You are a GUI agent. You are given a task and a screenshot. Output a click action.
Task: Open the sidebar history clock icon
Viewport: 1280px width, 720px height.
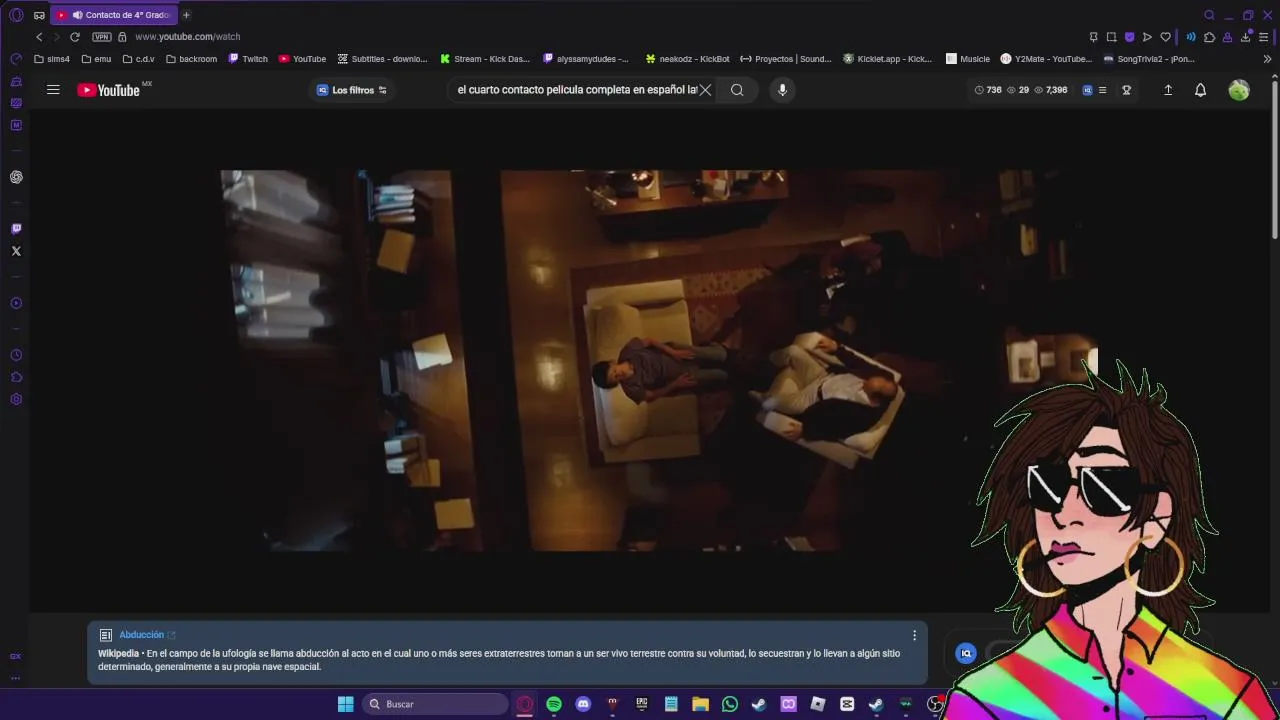(16, 355)
